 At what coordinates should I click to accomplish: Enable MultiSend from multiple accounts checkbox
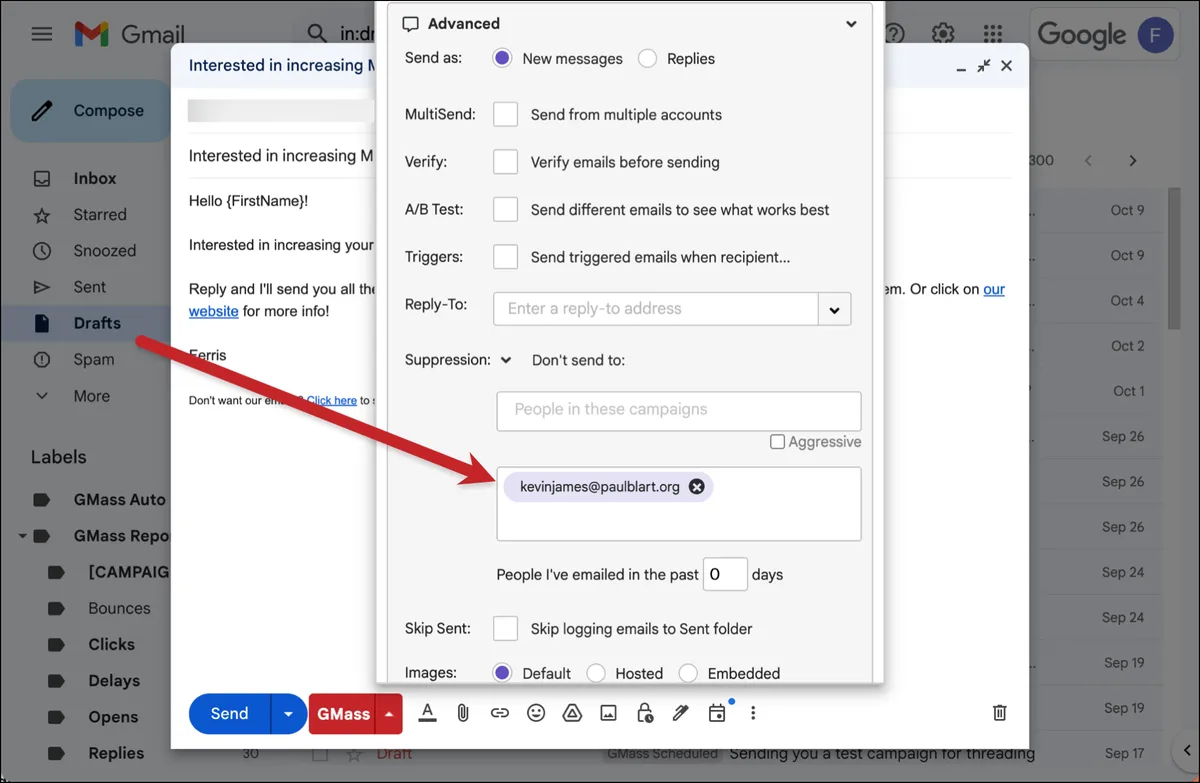pos(506,114)
